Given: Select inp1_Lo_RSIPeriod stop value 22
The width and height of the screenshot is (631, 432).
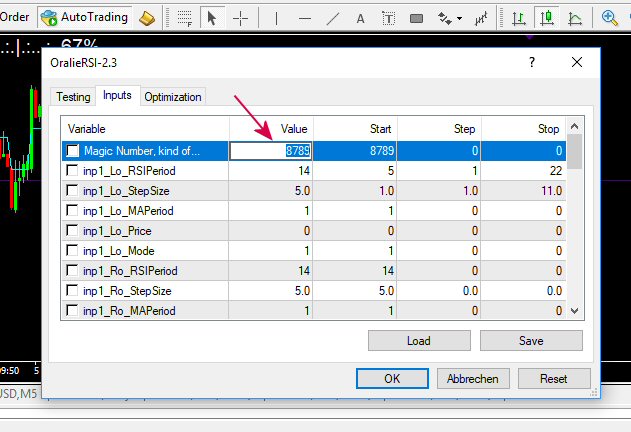Looking at the screenshot, I should 556,171.
